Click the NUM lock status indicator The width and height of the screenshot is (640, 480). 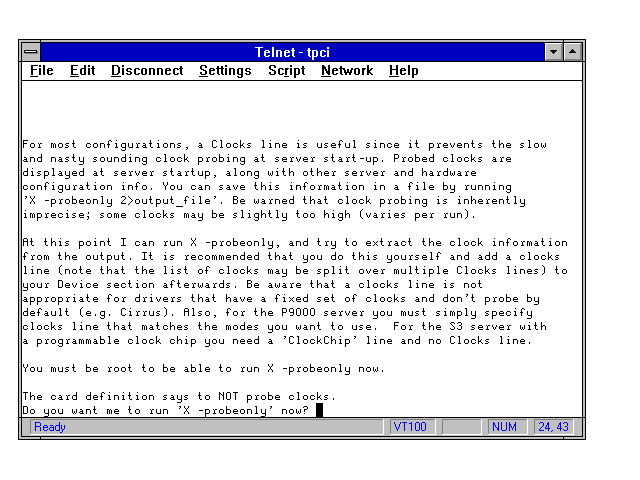point(505,427)
